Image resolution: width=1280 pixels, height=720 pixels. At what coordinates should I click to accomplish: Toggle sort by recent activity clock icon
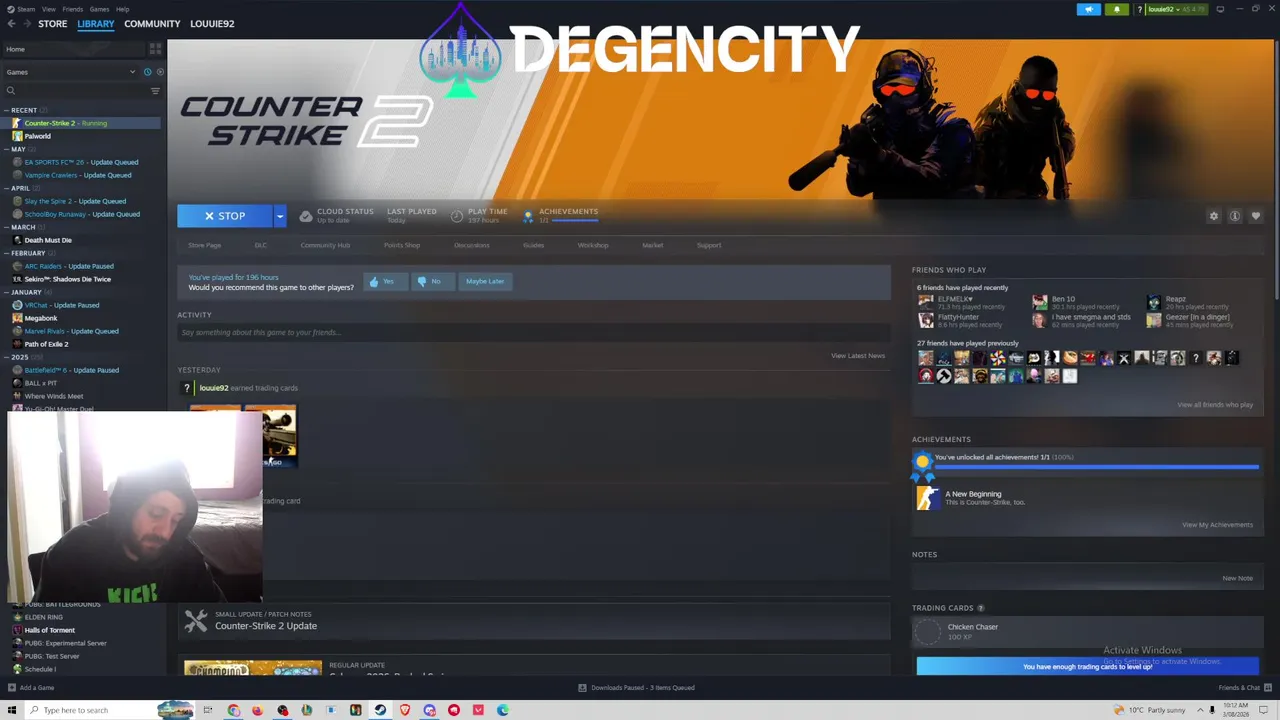click(147, 72)
